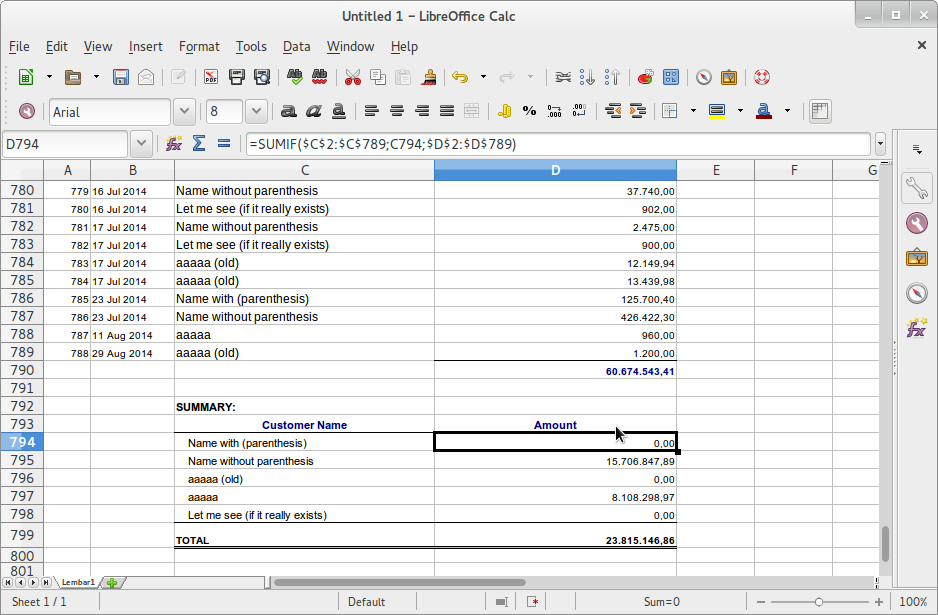Apply currency number format
938x615 pixels.
(x=504, y=111)
